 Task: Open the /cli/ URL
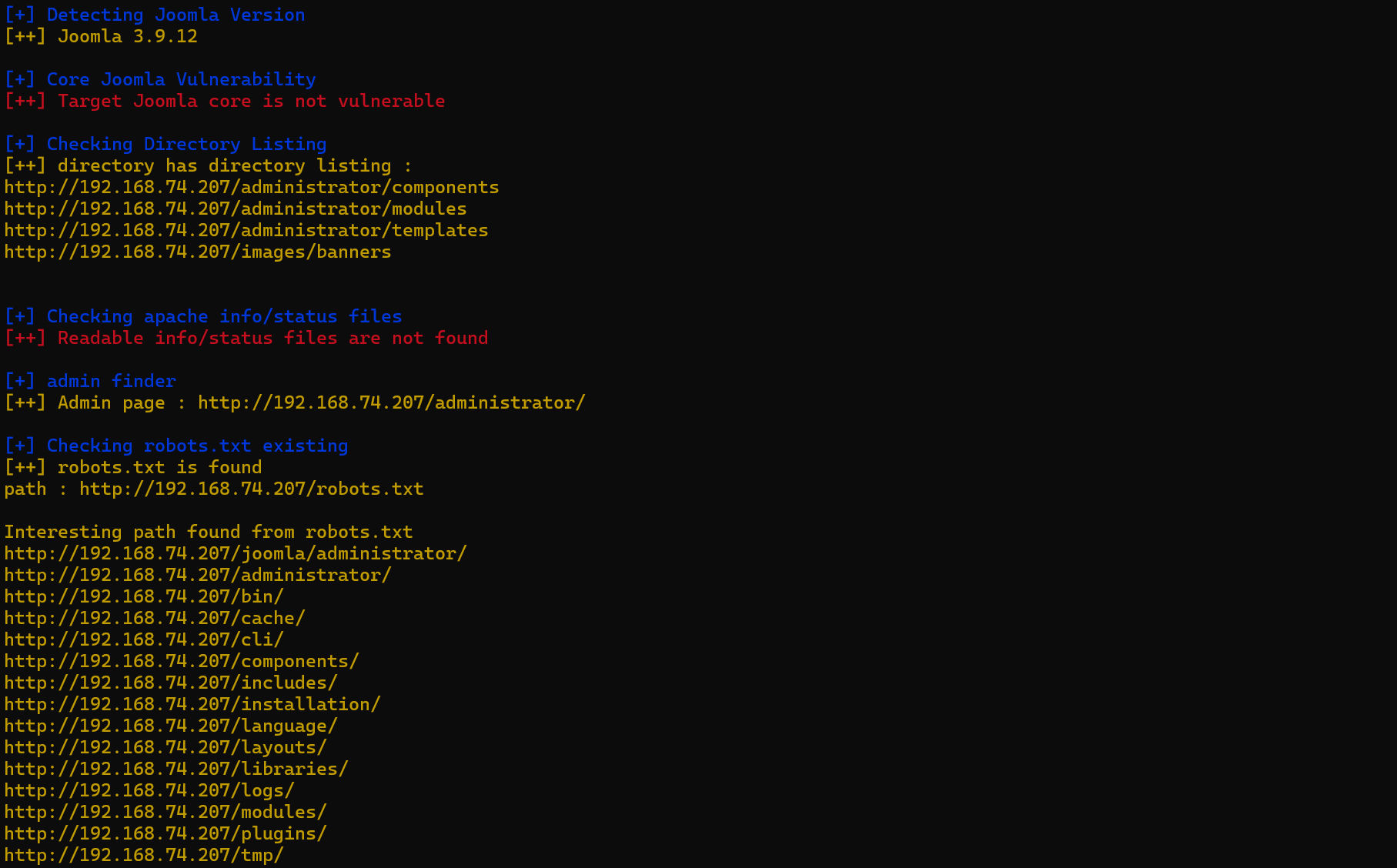[x=144, y=639]
